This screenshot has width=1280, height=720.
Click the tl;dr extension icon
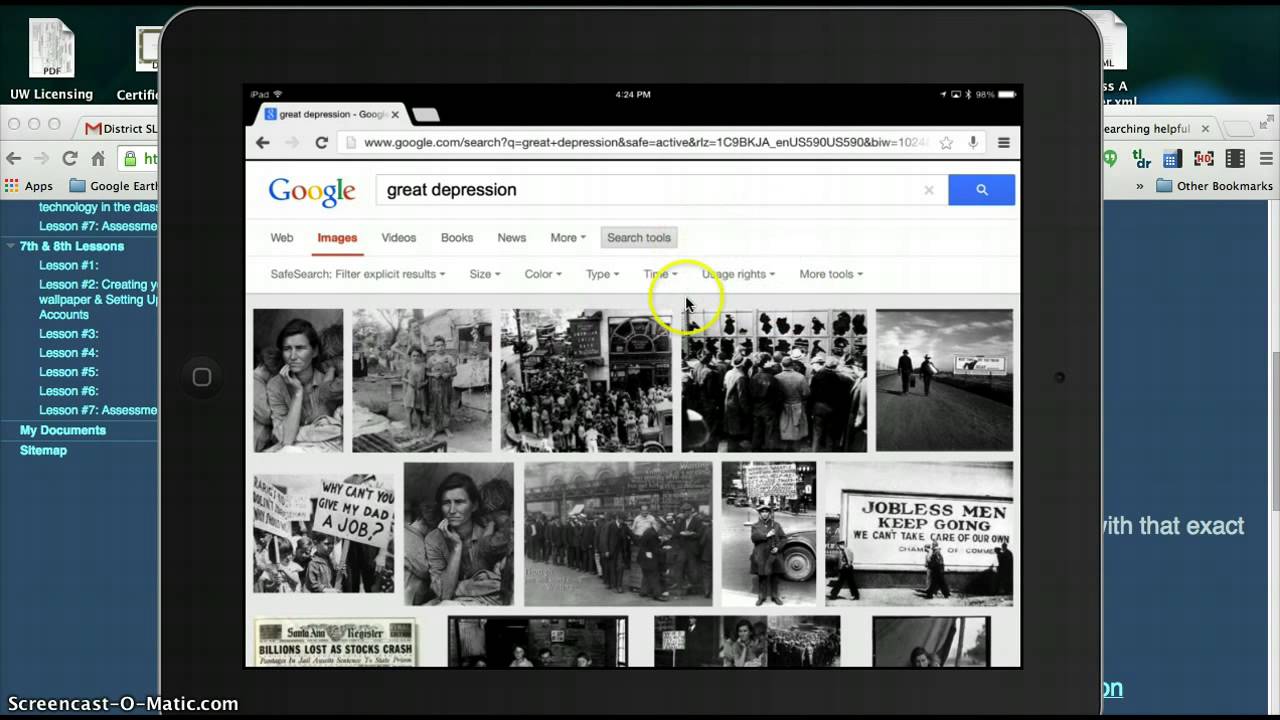coord(1141,158)
